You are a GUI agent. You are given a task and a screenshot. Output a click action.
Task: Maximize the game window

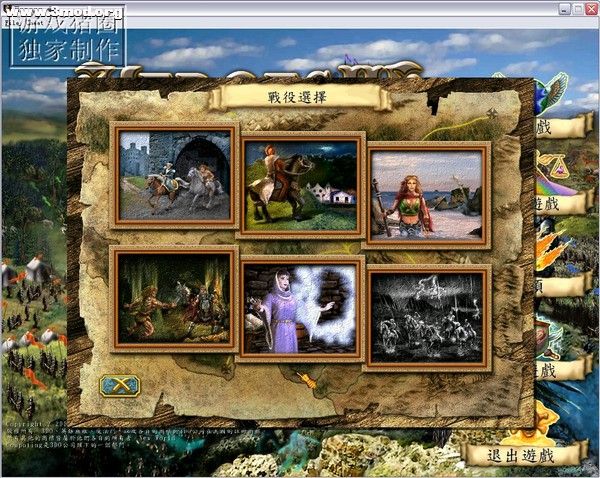coord(578,8)
